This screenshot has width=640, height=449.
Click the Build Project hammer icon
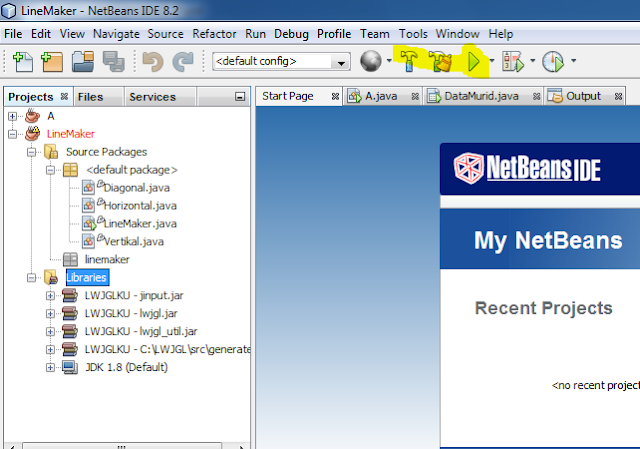pos(409,61)
